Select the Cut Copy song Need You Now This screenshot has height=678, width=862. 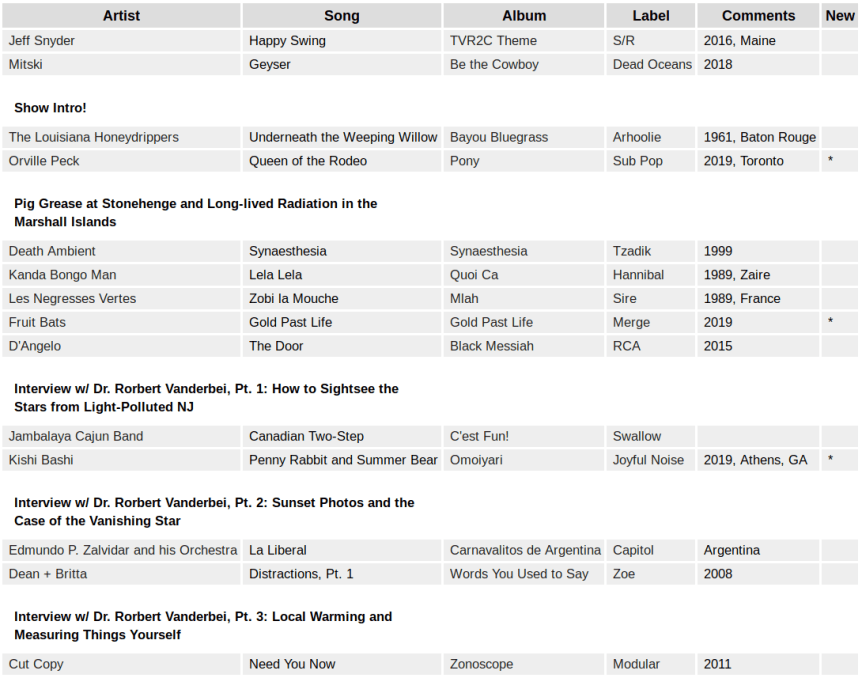292,664
